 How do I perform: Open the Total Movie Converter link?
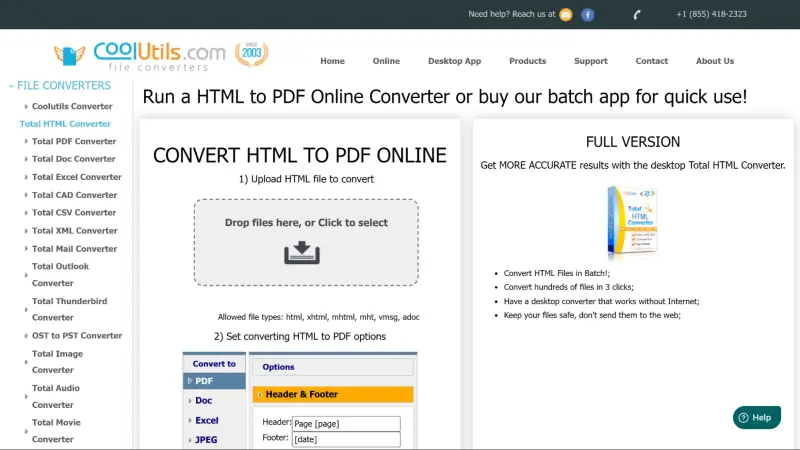coord(56,431)
